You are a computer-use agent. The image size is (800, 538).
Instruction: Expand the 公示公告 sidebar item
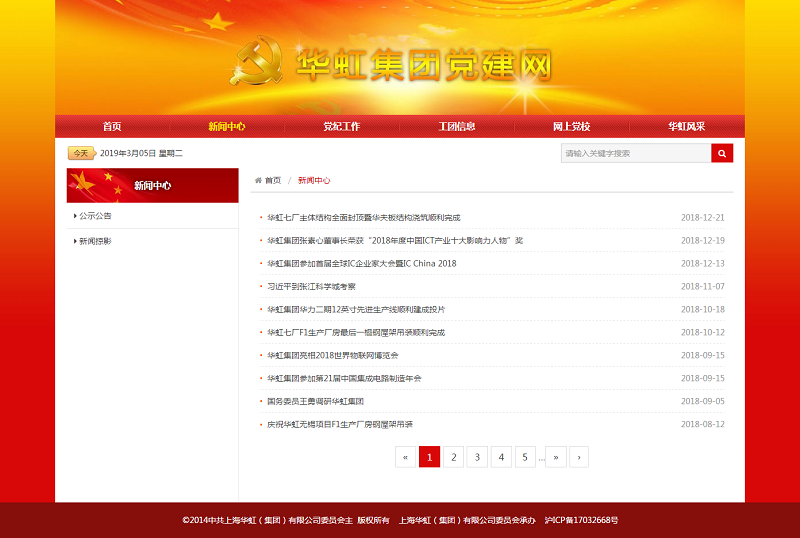pyautogui.click(x=95, y=216)
